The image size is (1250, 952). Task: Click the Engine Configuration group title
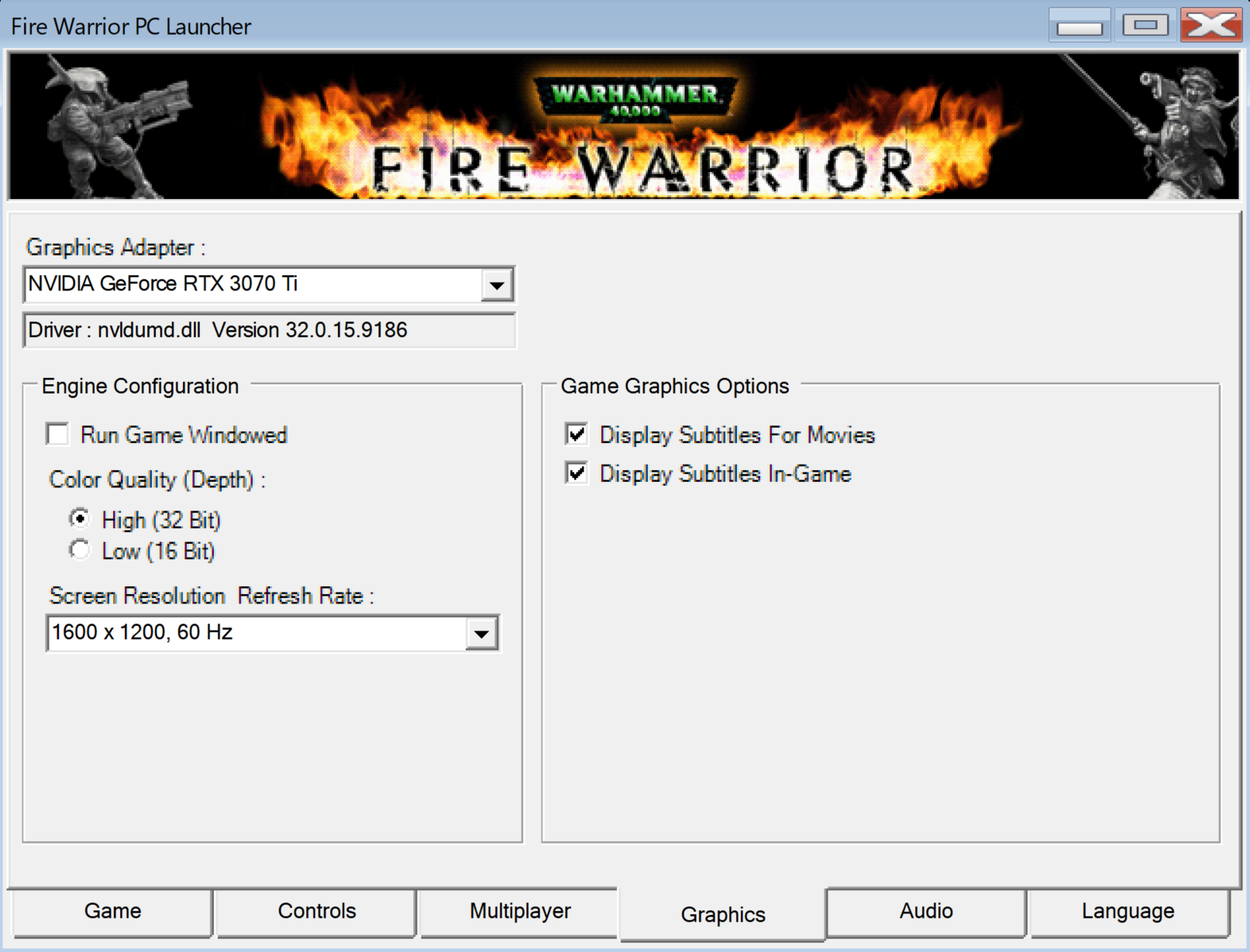coord(140,386)
